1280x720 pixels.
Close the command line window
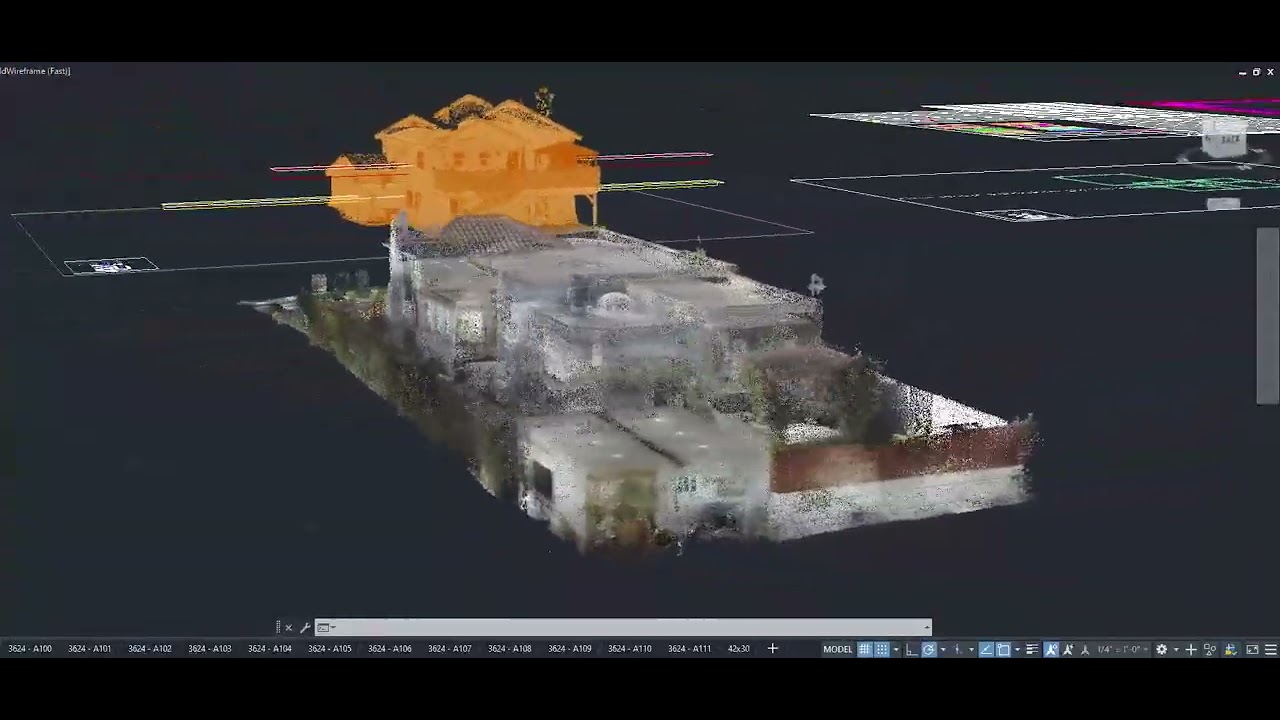pos(289,628)
